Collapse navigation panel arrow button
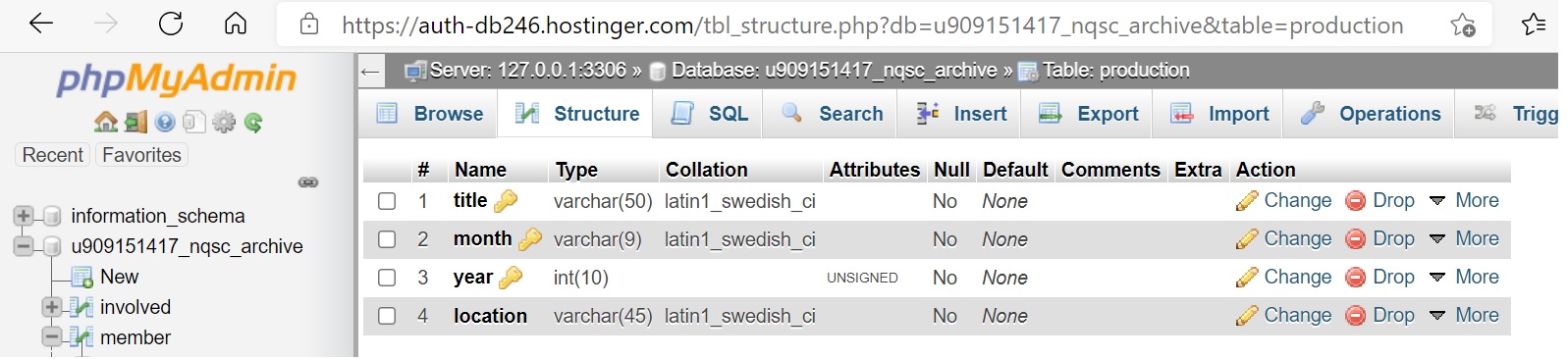 coord(370,71)
